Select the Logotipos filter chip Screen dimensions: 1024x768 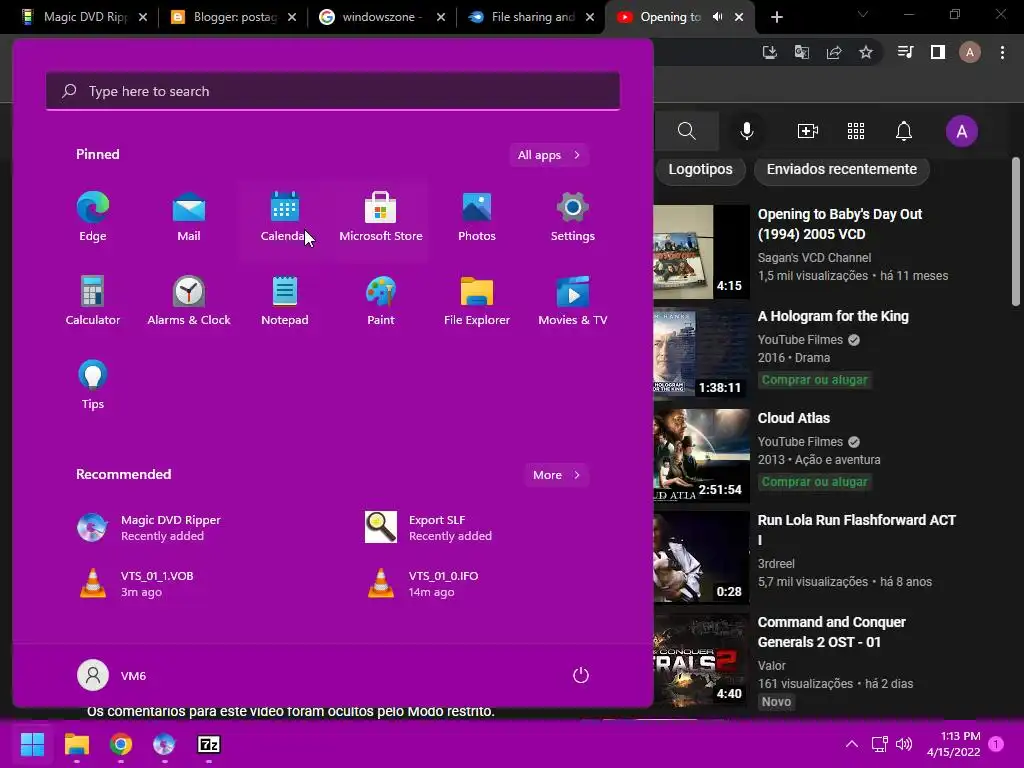(x=700, y=169)
